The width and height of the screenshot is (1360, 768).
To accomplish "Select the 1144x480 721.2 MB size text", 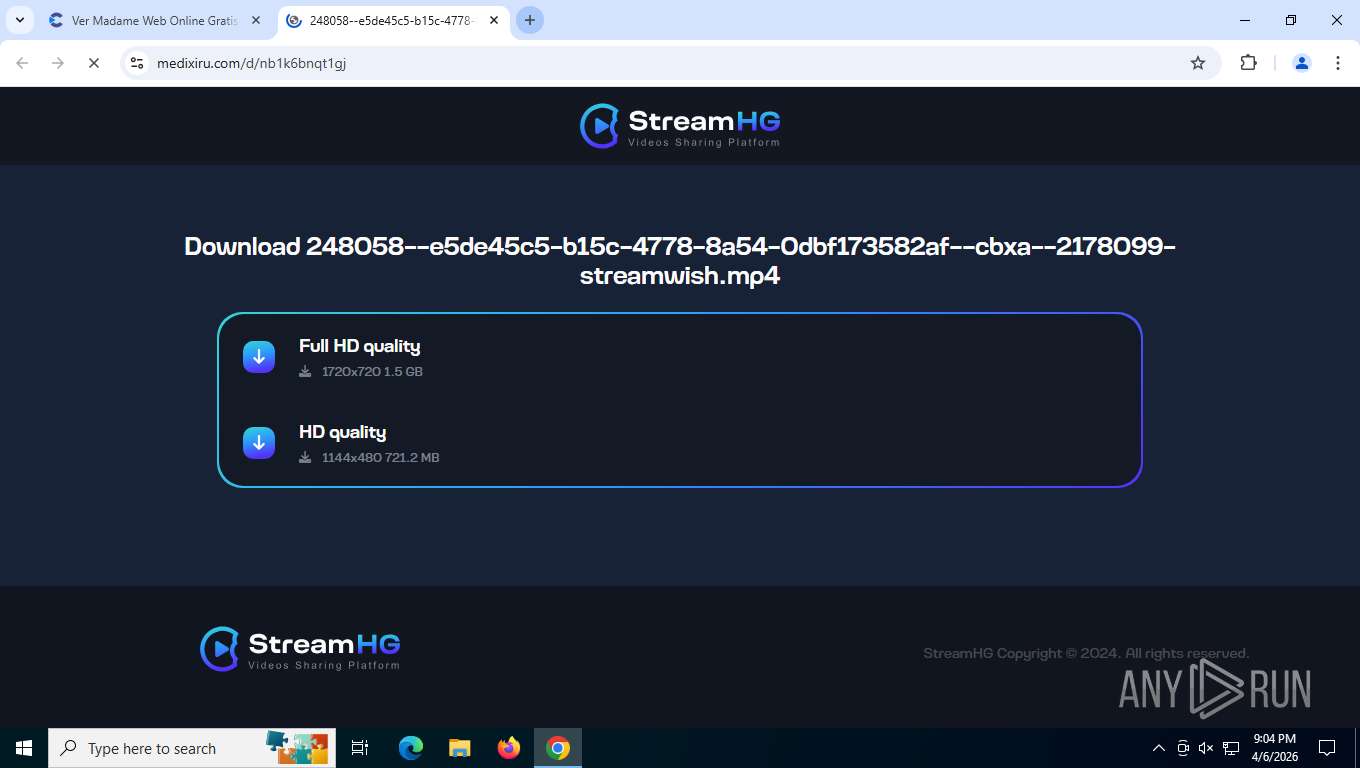I will (380, 458).
